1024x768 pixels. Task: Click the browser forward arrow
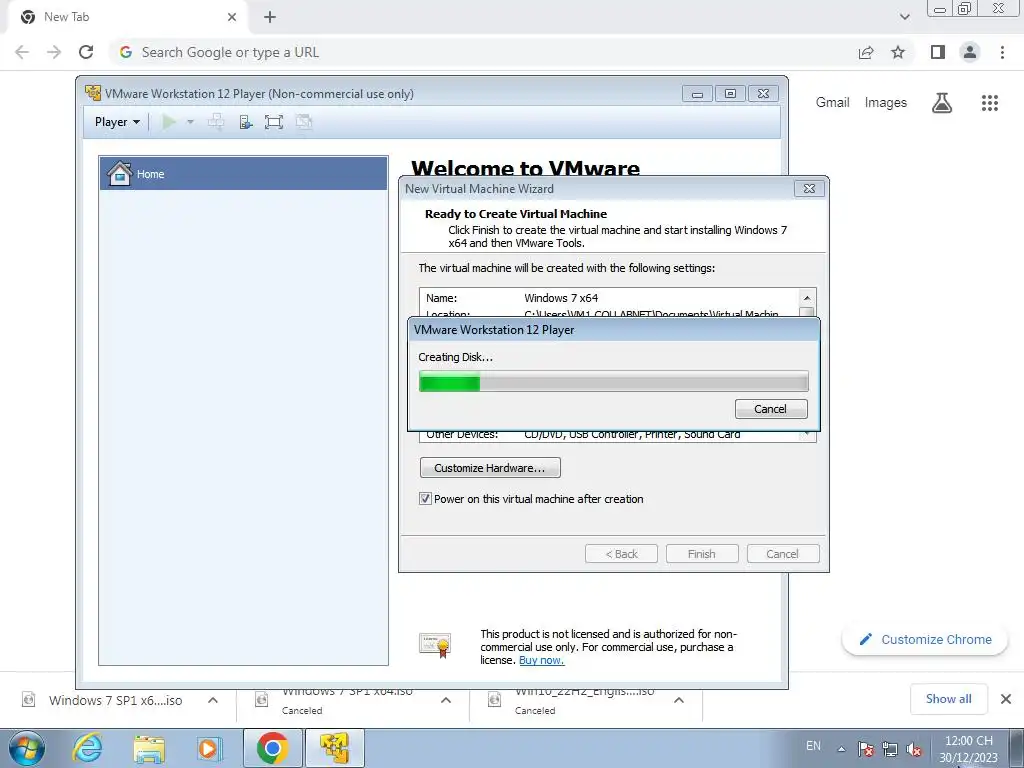point(54,52)
